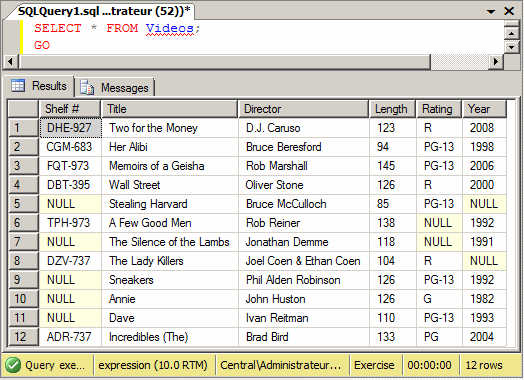Click the Rating column header
Screen dimensions: 524x380
(x=439, y=109)
